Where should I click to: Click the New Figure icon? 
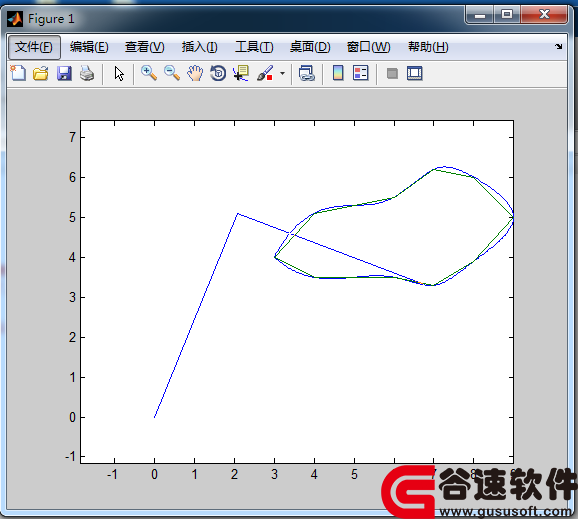(18, 73)
